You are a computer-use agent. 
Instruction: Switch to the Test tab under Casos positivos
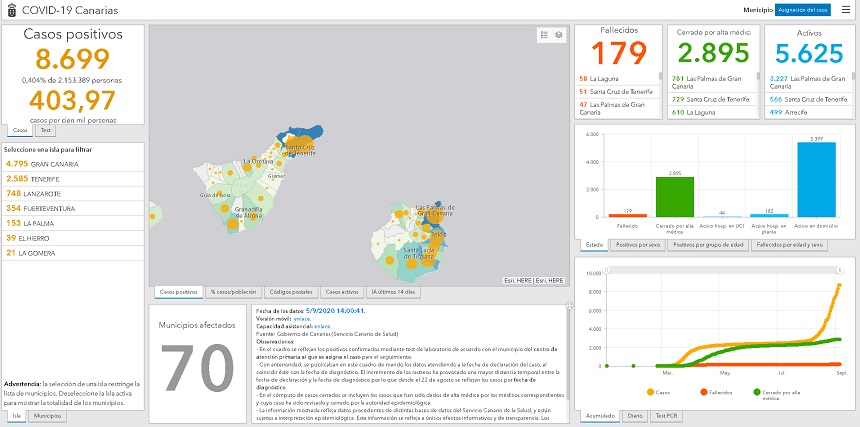[x=46, y=130]
